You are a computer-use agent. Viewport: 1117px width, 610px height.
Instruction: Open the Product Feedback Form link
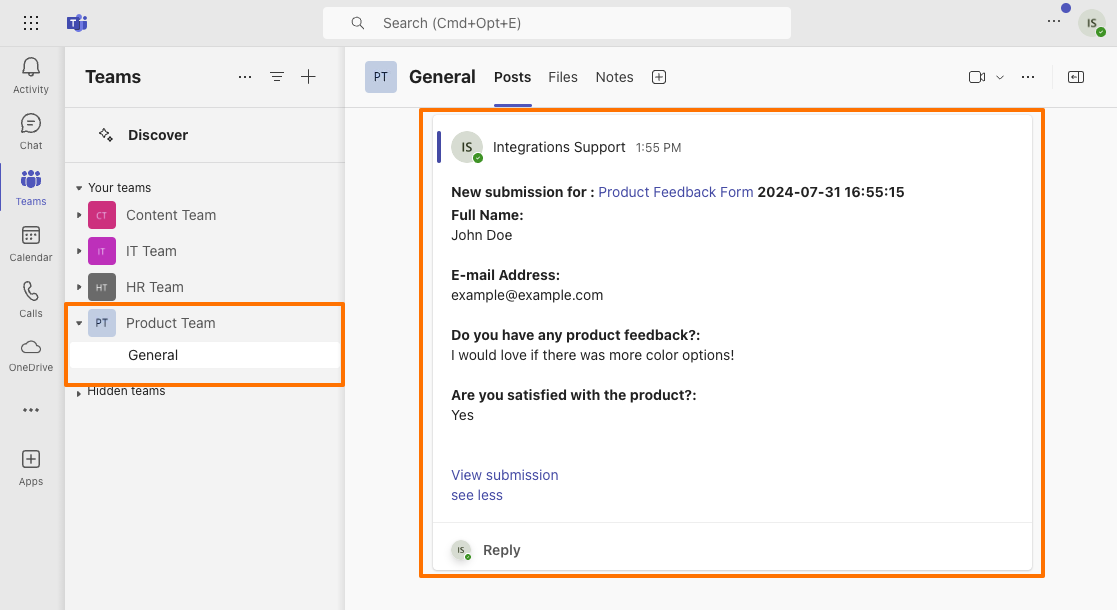click(x=675, y=192)
